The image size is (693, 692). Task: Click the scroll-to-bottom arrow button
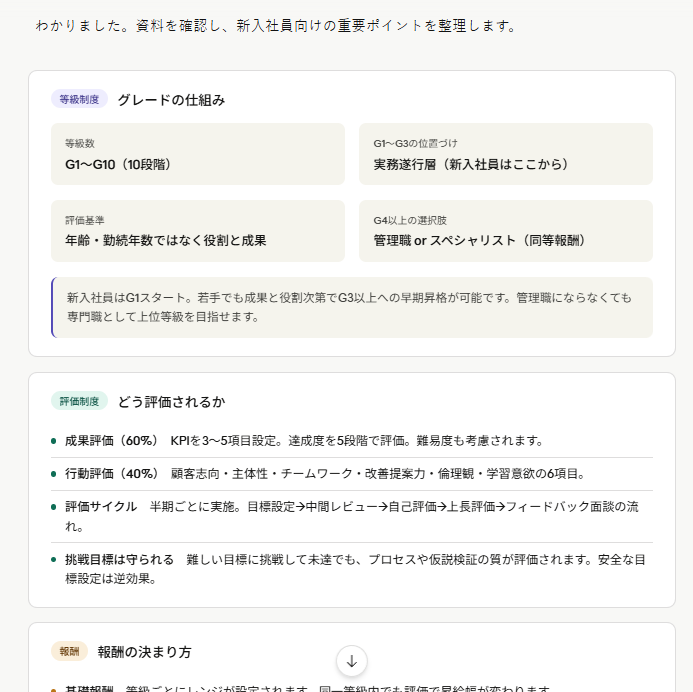(352, 660)
